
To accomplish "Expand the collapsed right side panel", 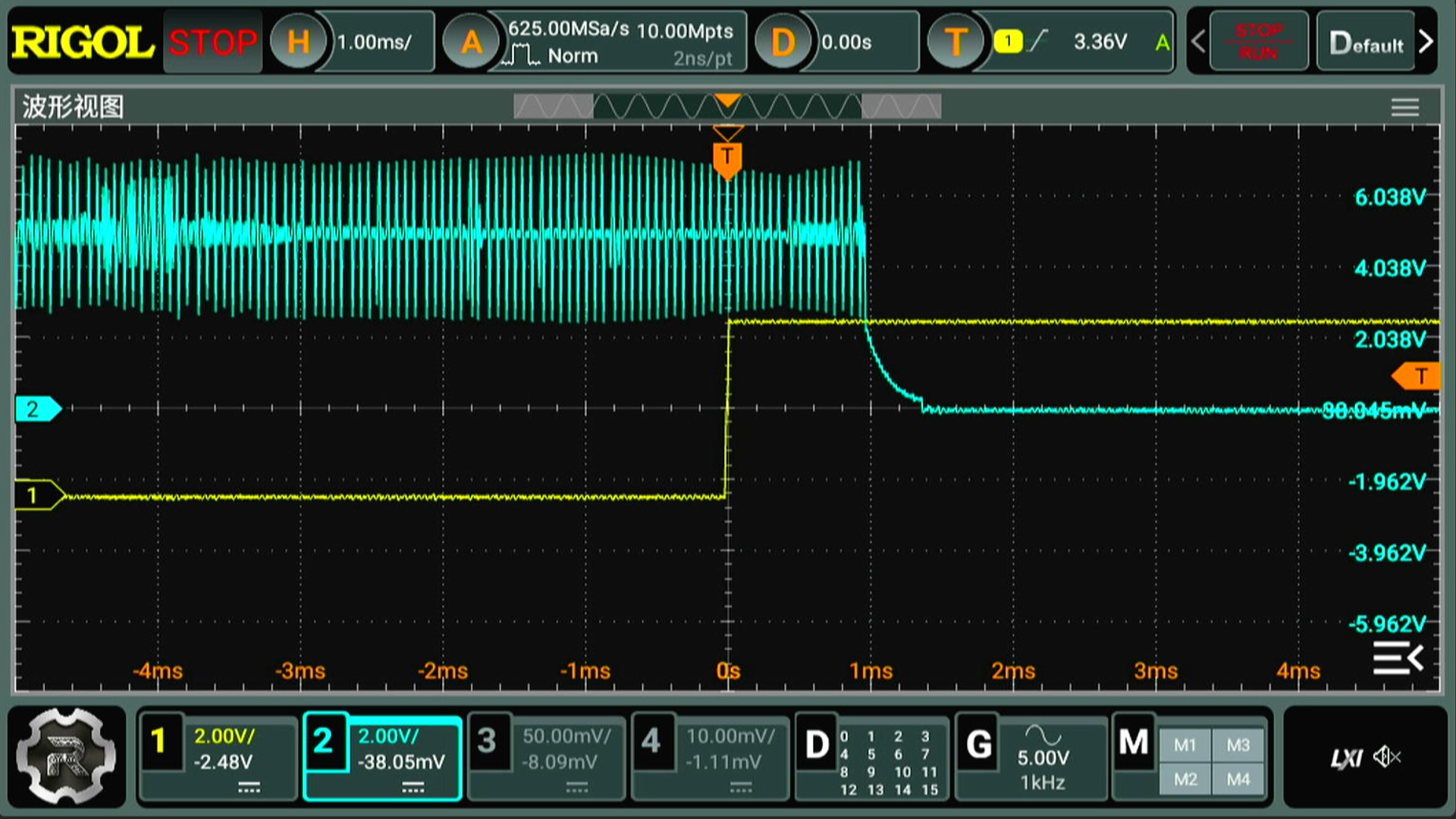I will pyautogui.click(x=1397, y=657).
